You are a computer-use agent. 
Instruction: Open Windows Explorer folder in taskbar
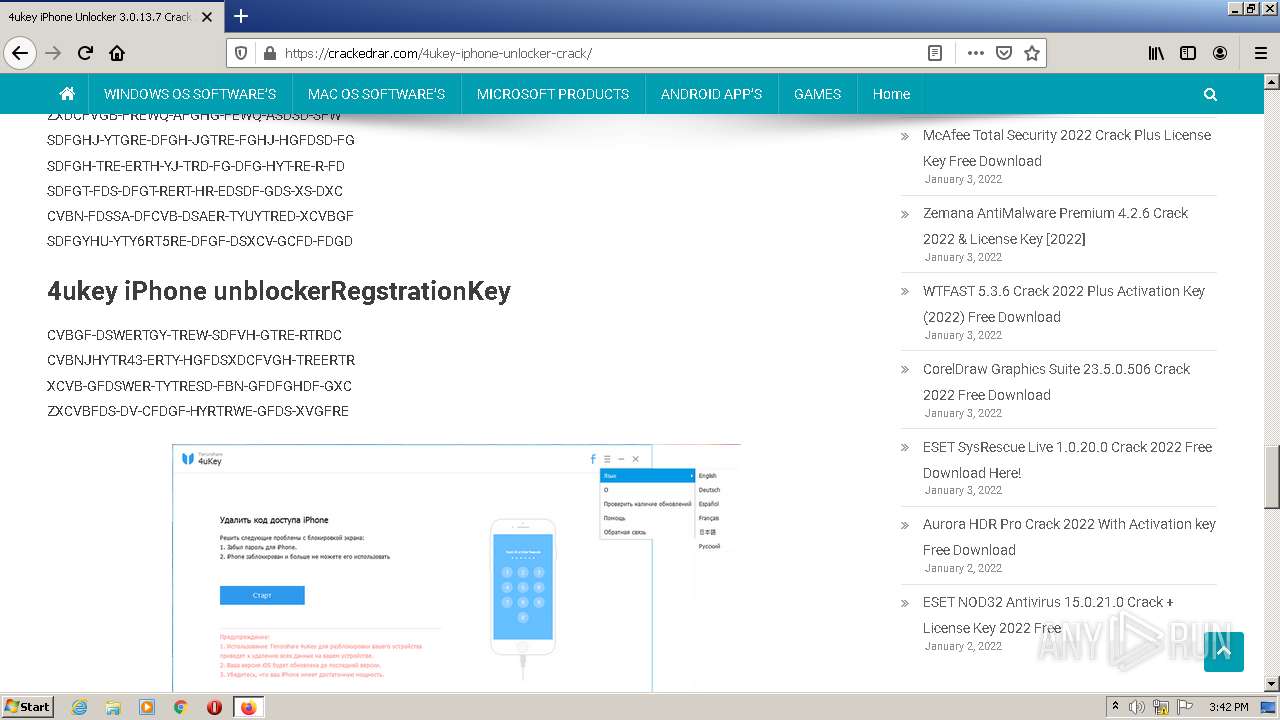tap(113, 707)
